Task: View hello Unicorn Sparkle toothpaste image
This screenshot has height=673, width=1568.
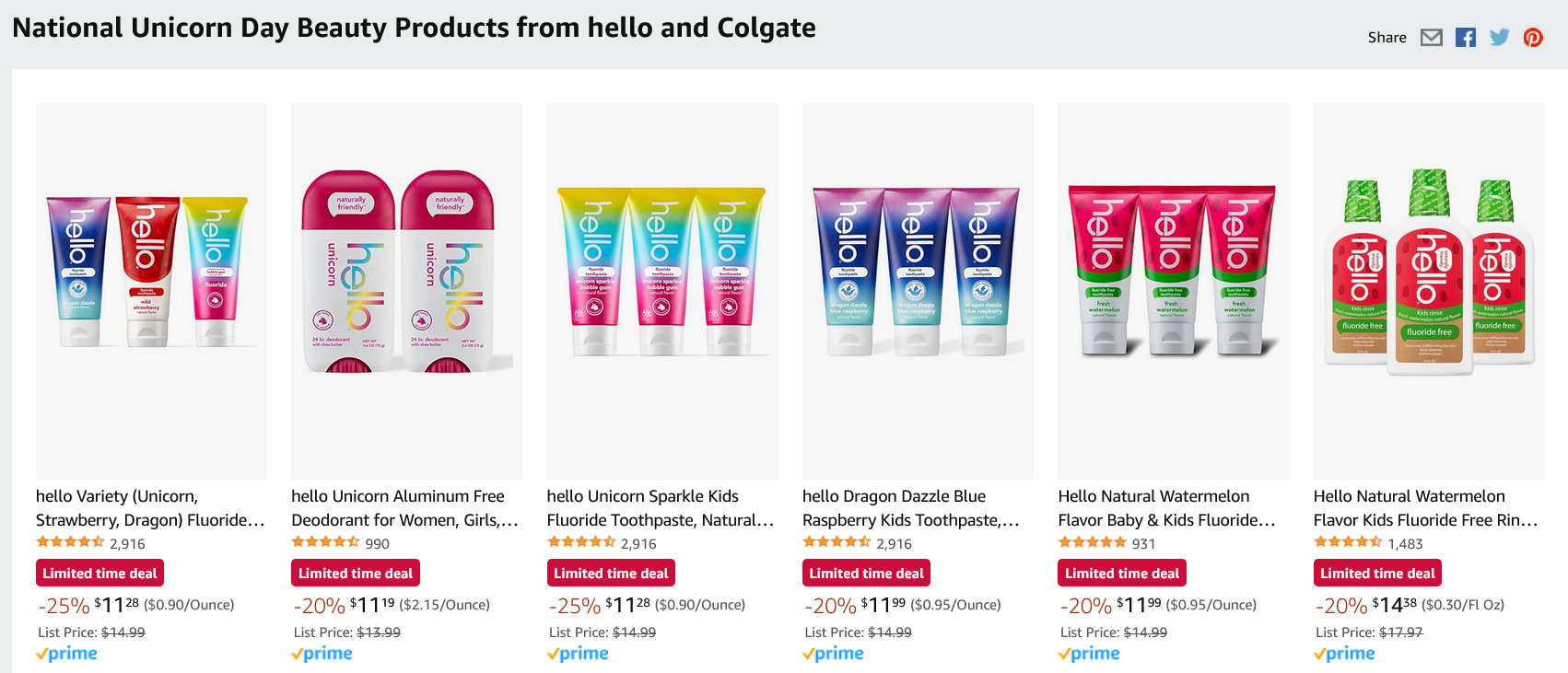Action: 662,290
